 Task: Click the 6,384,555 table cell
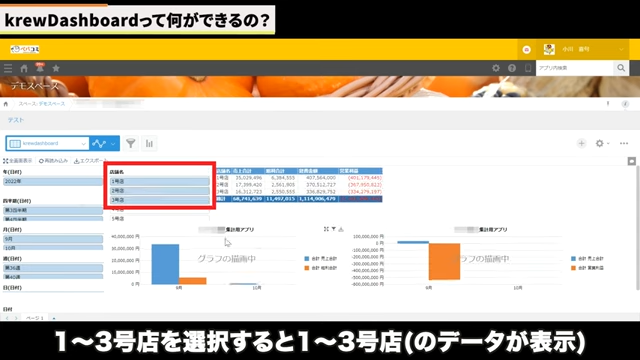pos(281,178)
